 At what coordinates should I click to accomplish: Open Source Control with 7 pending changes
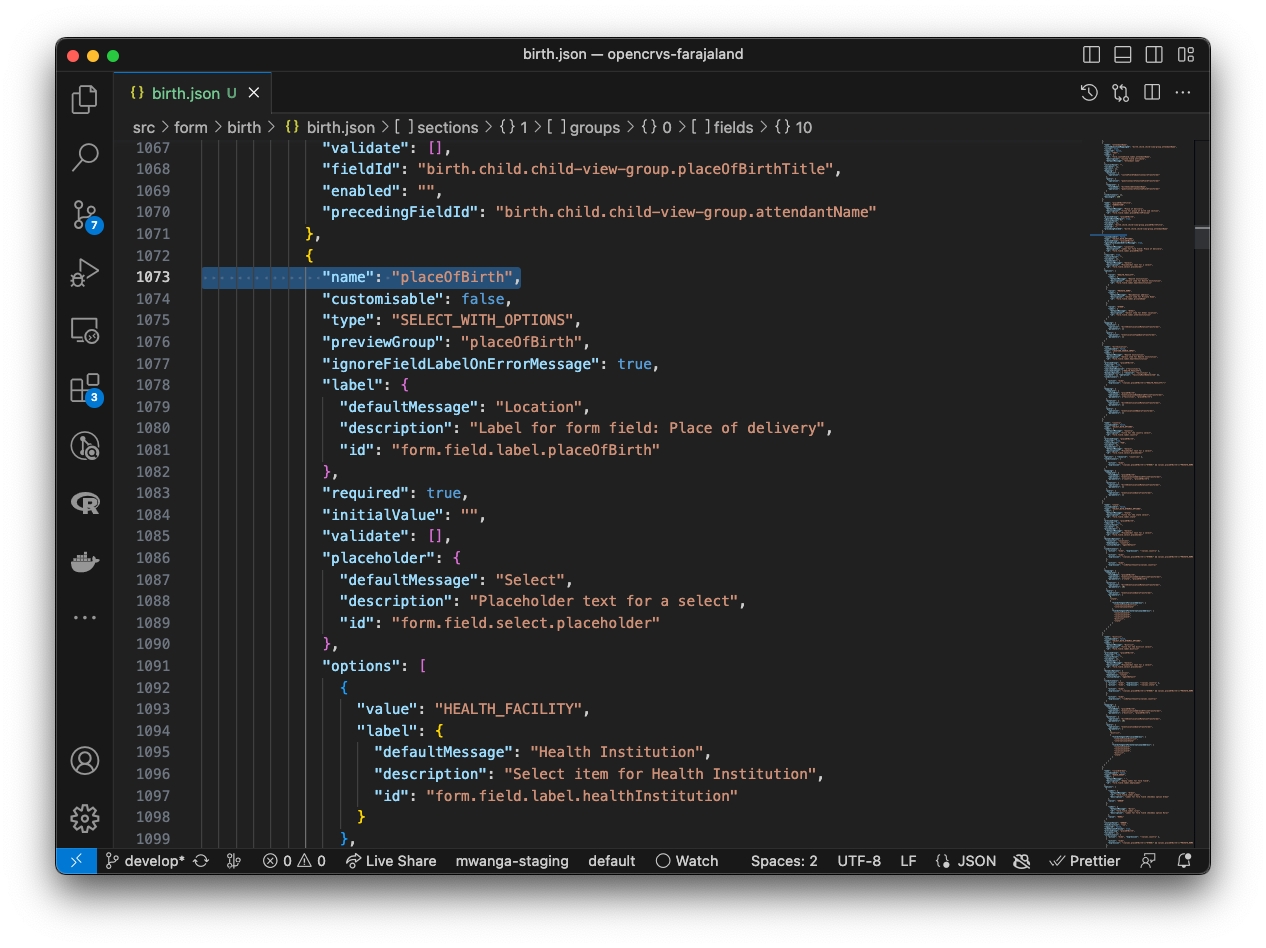click(85, 214)
